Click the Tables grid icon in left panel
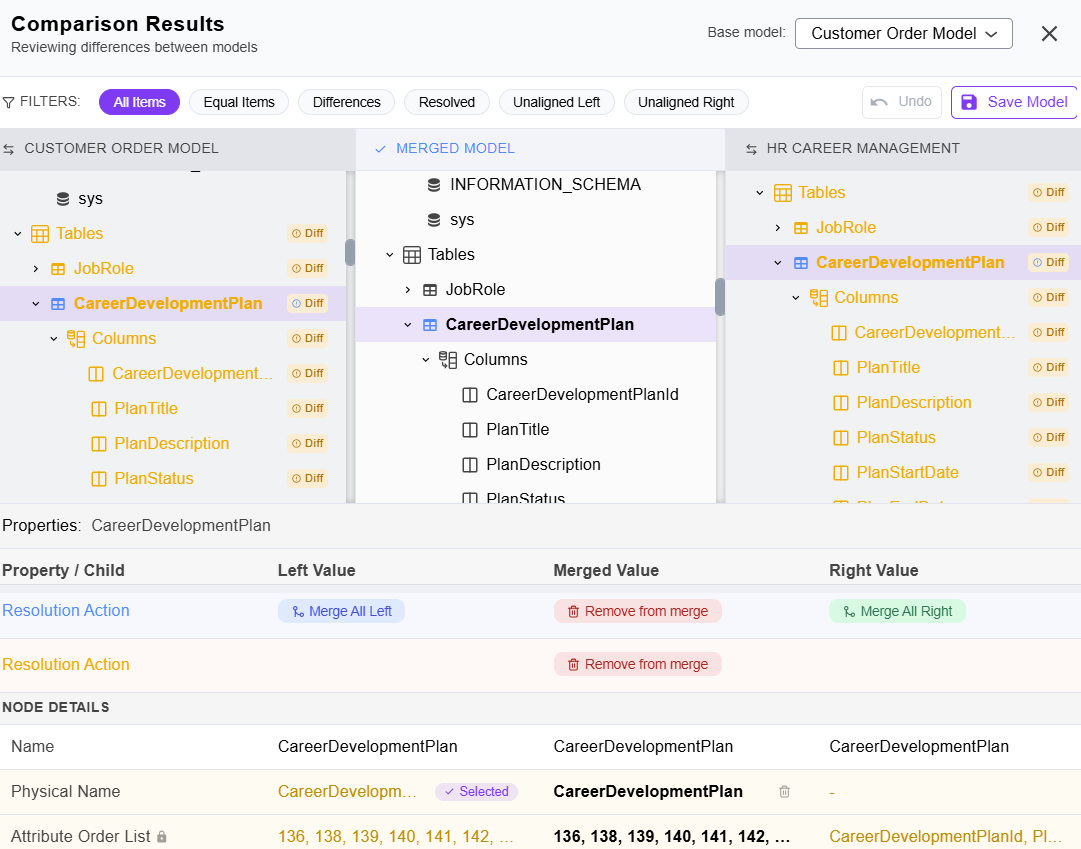 (40, 234)
